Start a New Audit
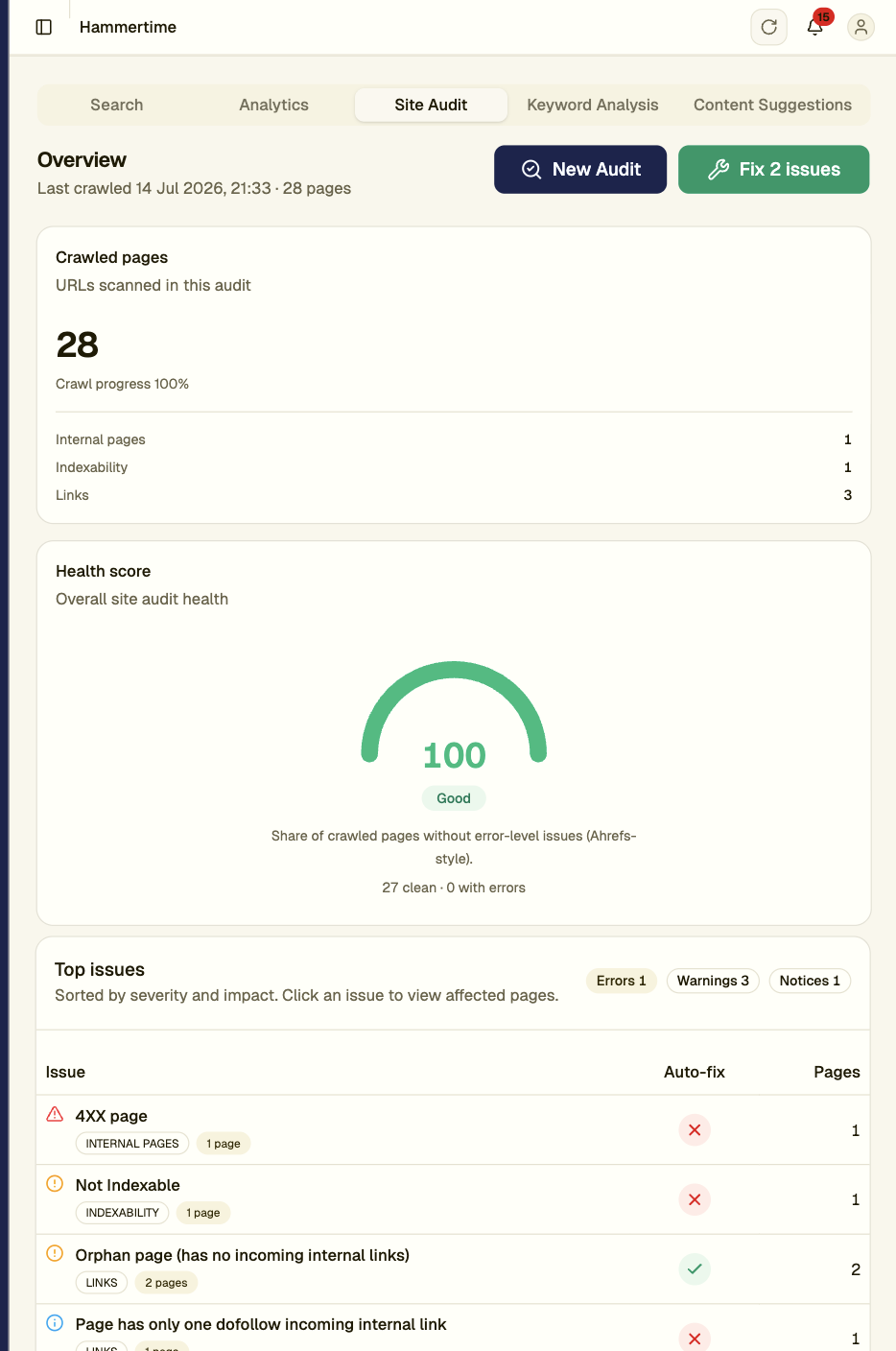896x1351 pixels. click(x=580, y=169)
